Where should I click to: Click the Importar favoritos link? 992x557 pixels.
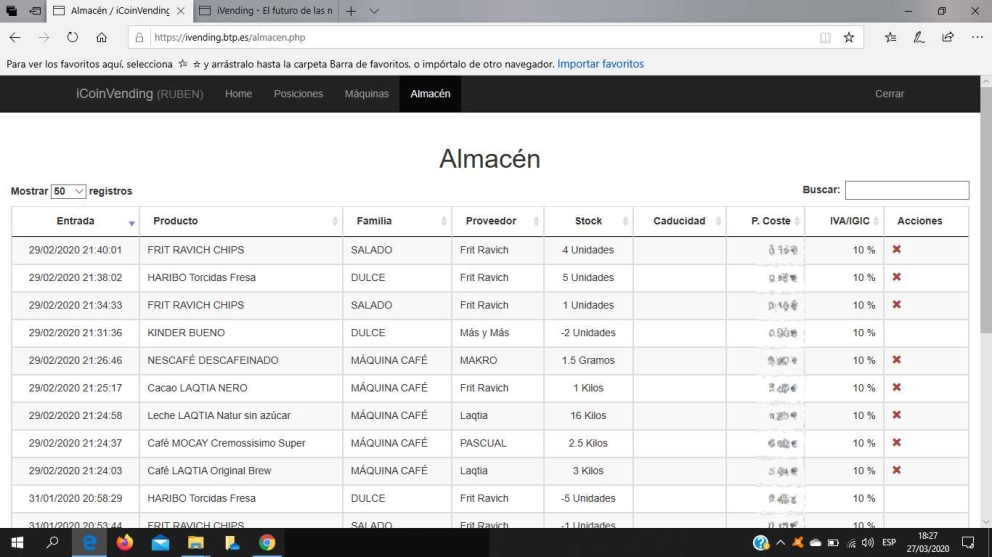[x=600, y=64]
